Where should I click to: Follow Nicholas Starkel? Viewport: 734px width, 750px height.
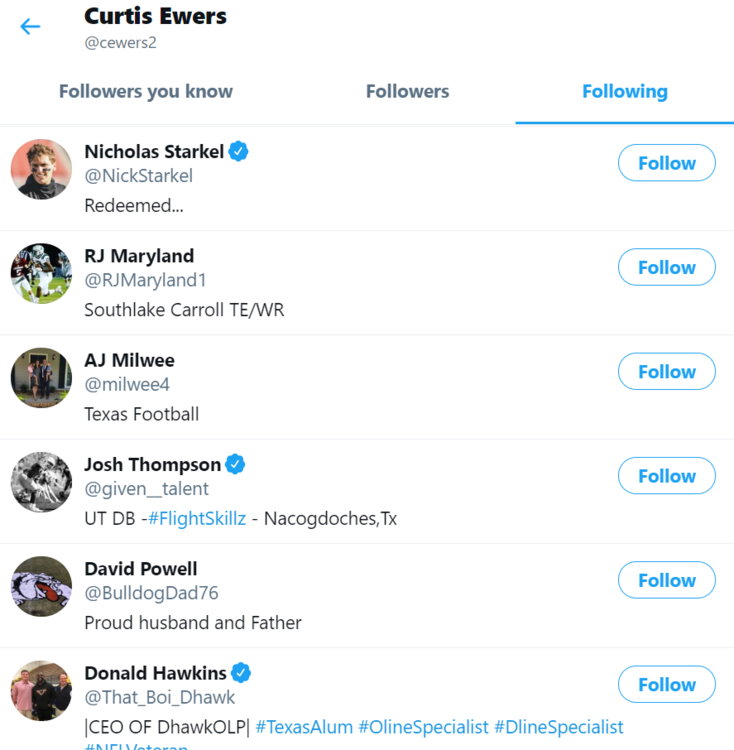[x=666, y=163]
